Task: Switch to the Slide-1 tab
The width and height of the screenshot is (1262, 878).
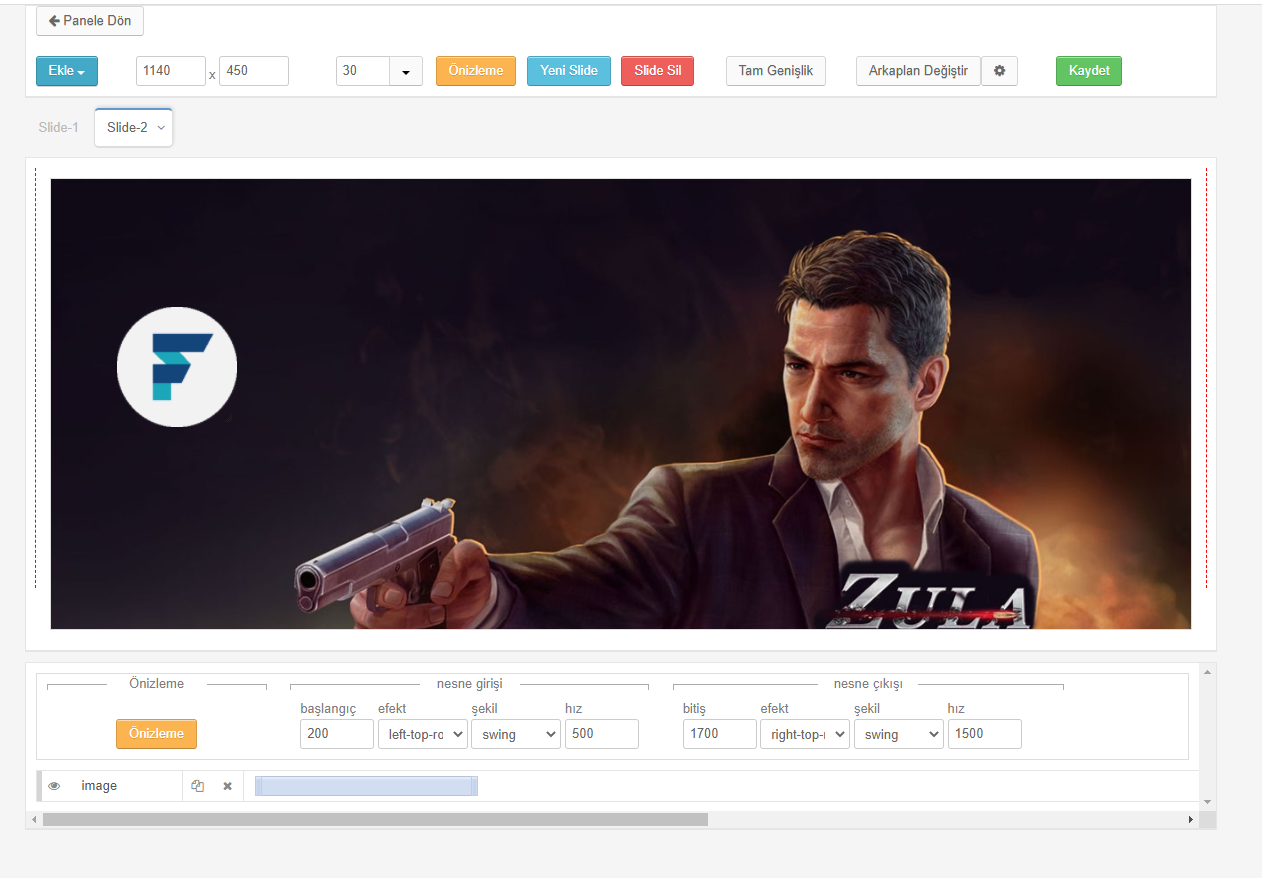Action: tap(58, 127)
